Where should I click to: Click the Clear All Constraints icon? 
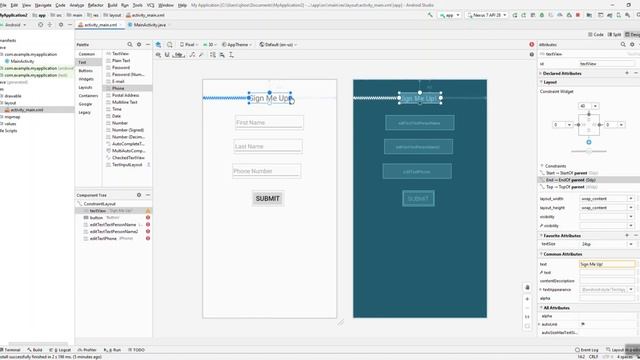[x=192, y=55]
